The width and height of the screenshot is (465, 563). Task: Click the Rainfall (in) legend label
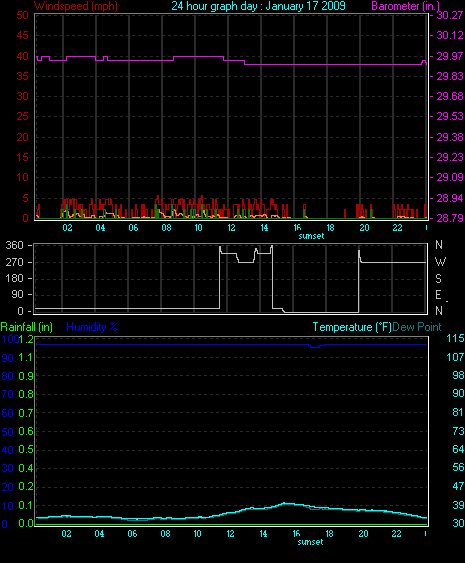tap(27, 327)
